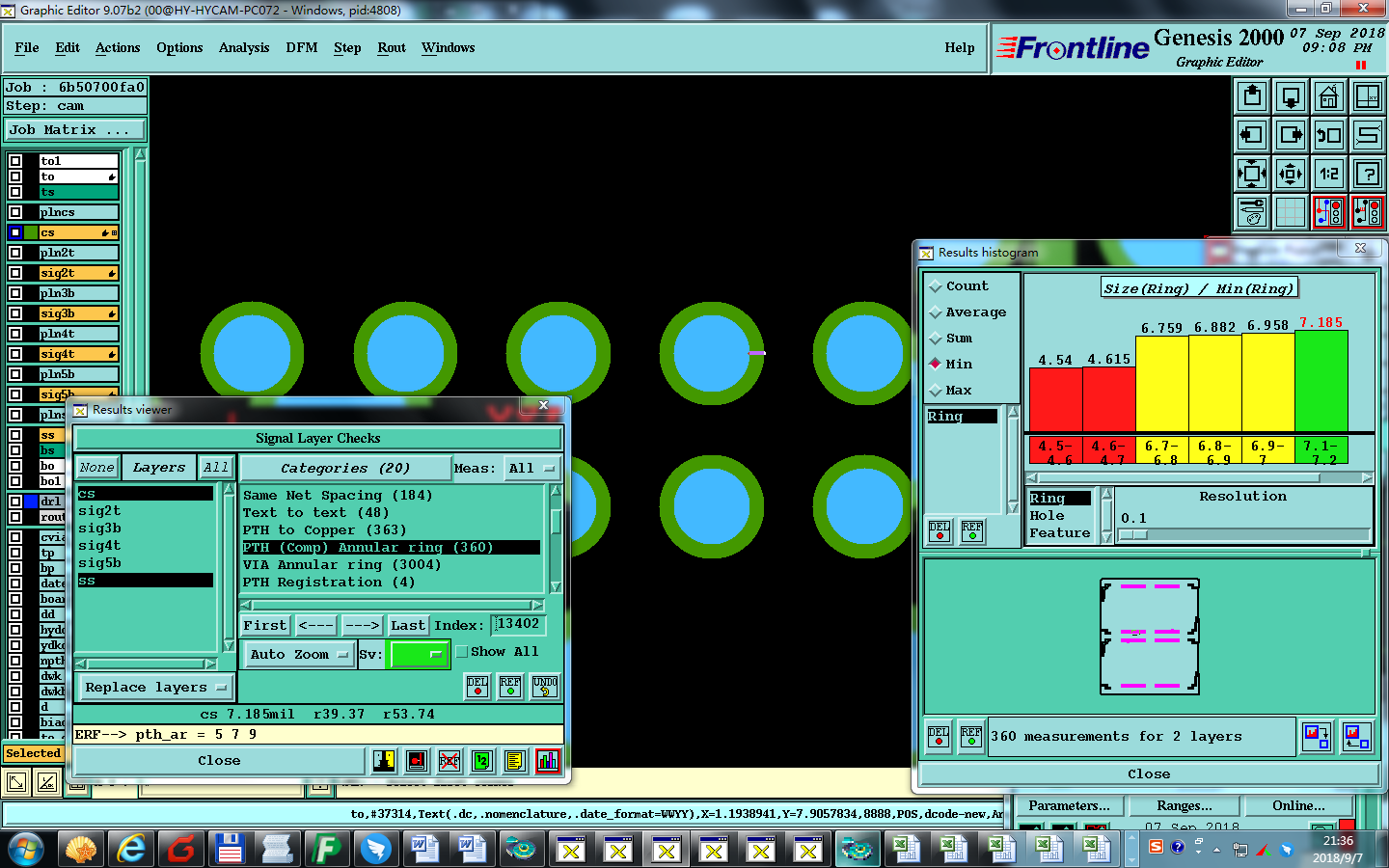Click the black net traffic-light icon
Viewport: 1389px width, 868px height.
tap(1368, 212)
